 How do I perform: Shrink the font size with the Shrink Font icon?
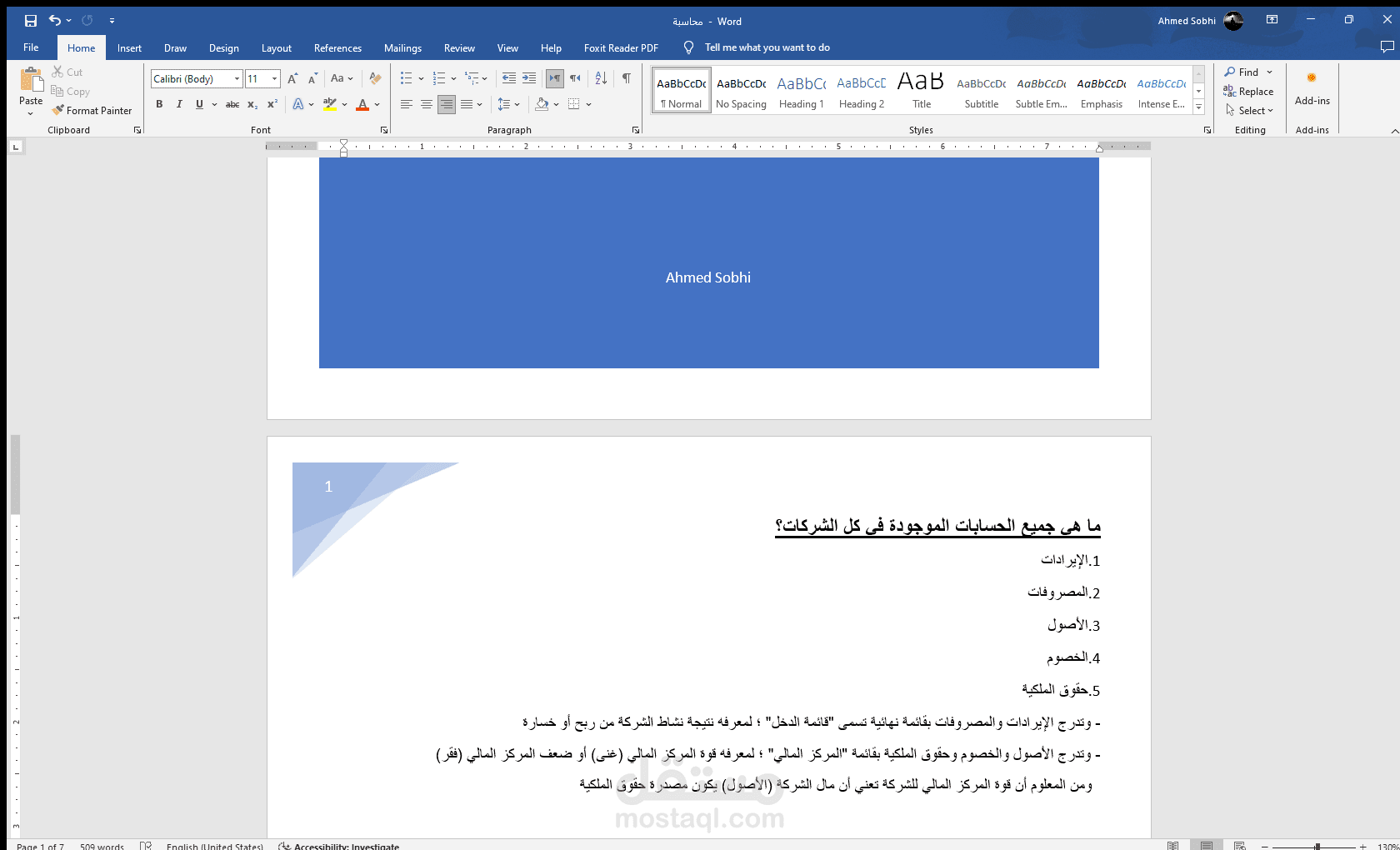pyautogui.click(x=312, y=79)
